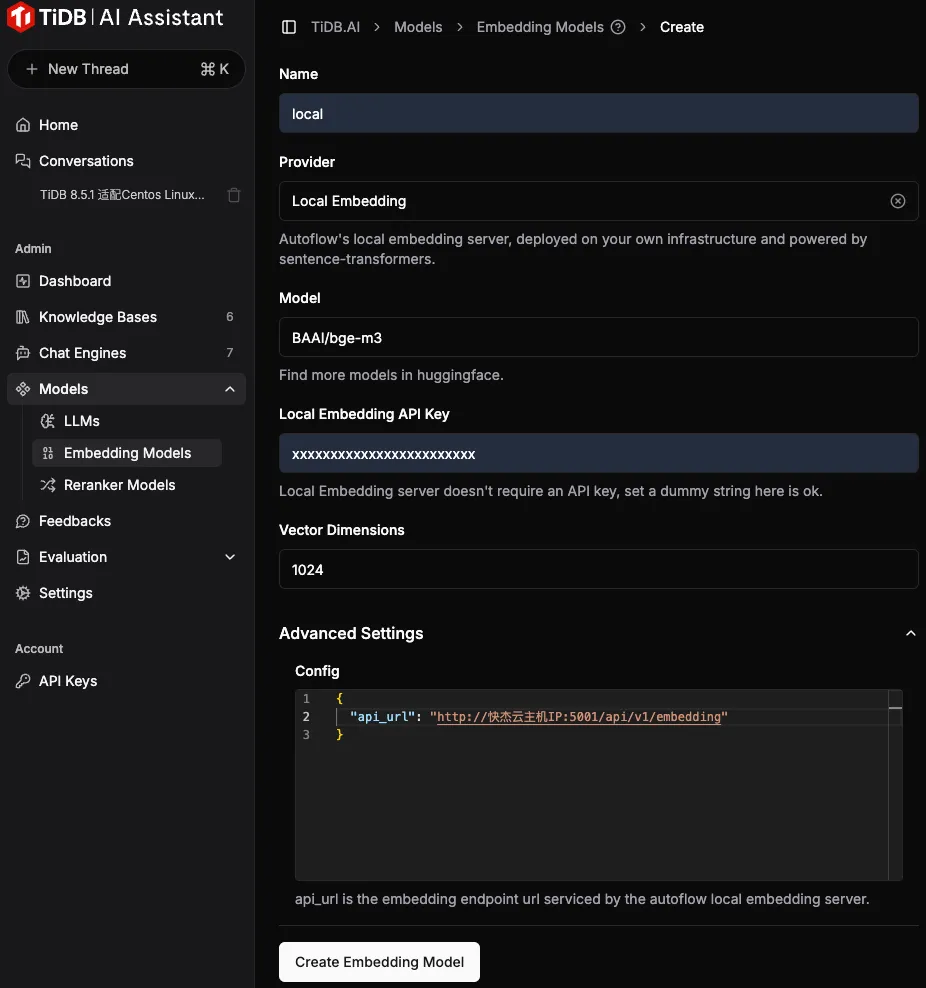Screen dimensions: 926x988
Task: Collapse the Advanced Settings section
Action: tap(910, 633)
